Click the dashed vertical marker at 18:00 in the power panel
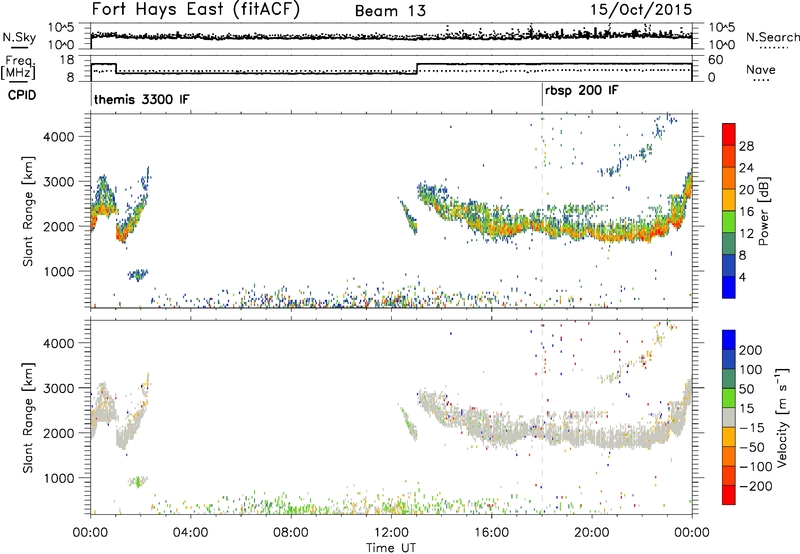800x554 pixels. tap(542, 211)
